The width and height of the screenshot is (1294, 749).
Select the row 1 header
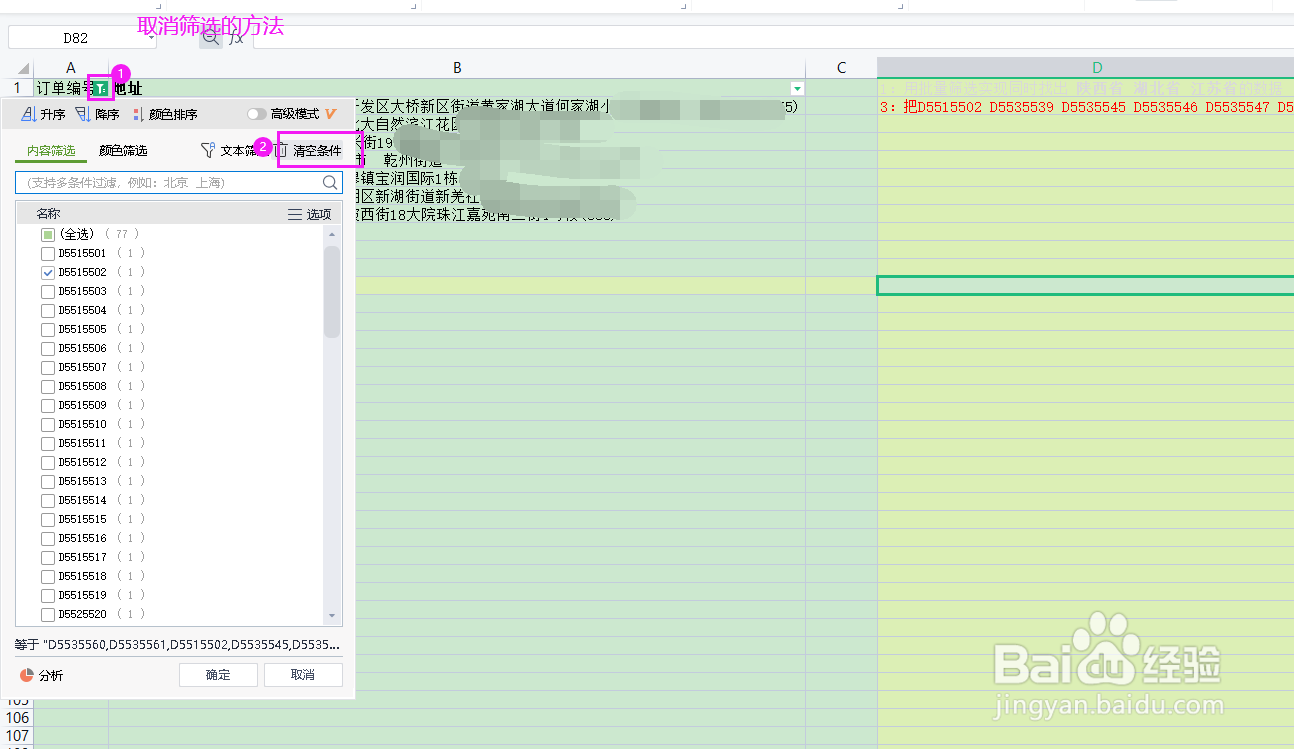(x=17, y=88)
